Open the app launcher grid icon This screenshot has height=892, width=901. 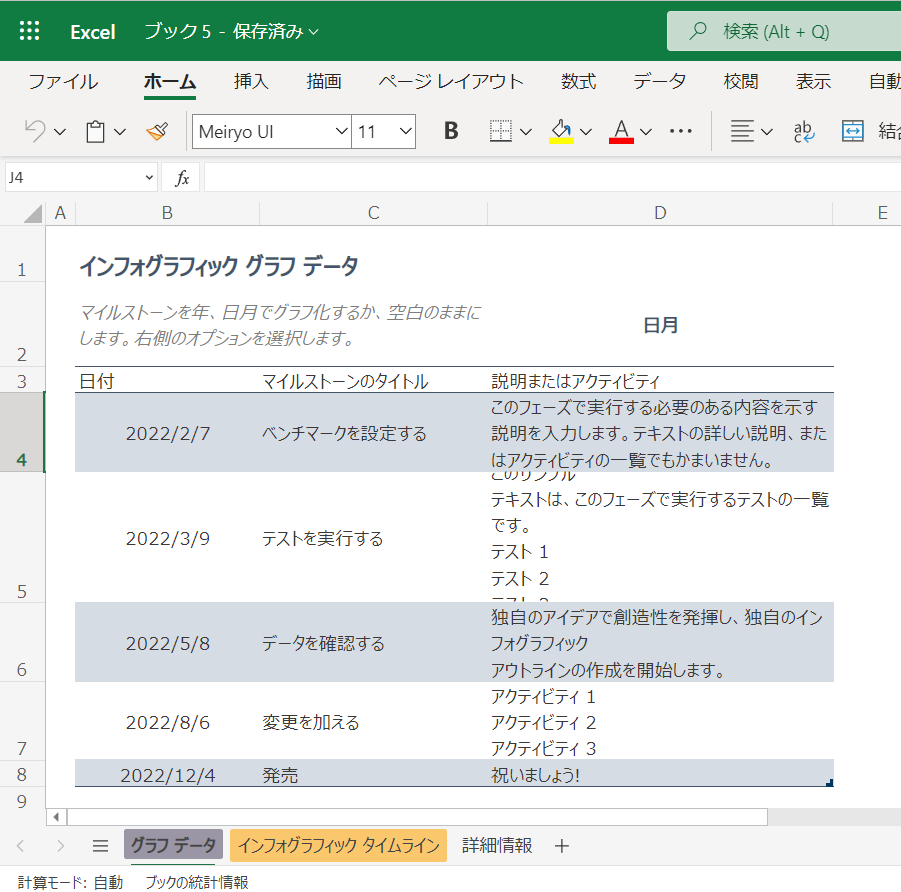pyautogui.click(x=29, y=31)
